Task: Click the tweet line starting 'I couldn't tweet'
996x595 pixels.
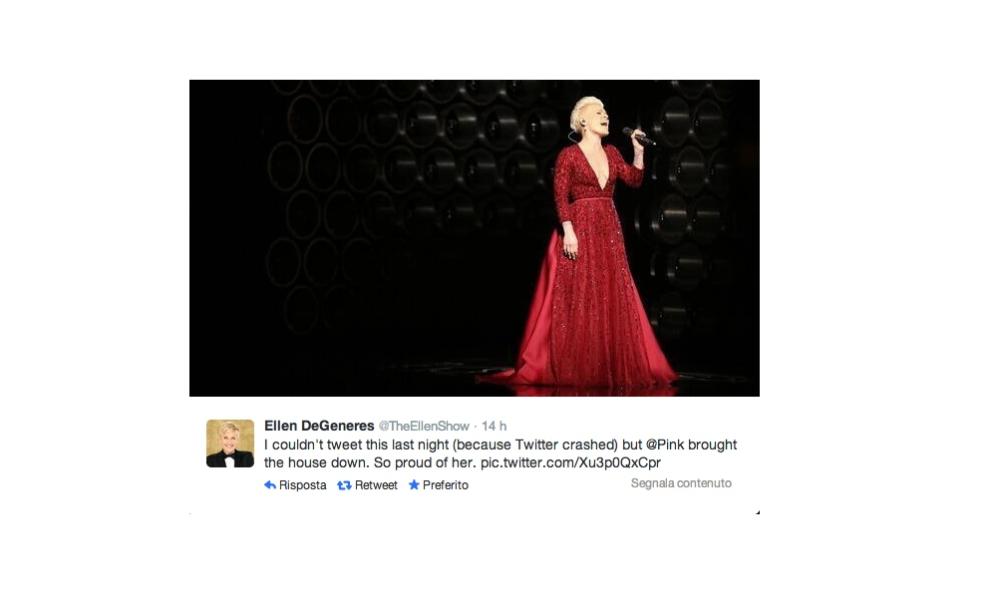Action: tap(501, 445)
